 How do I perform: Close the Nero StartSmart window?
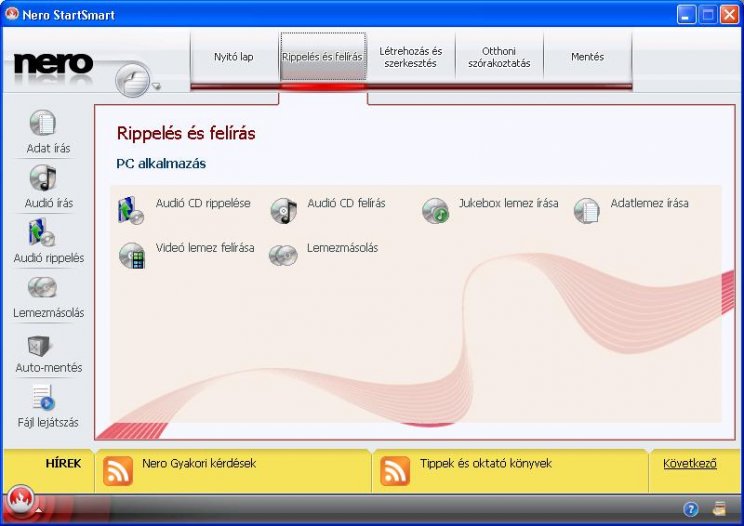tap(729, 15)
